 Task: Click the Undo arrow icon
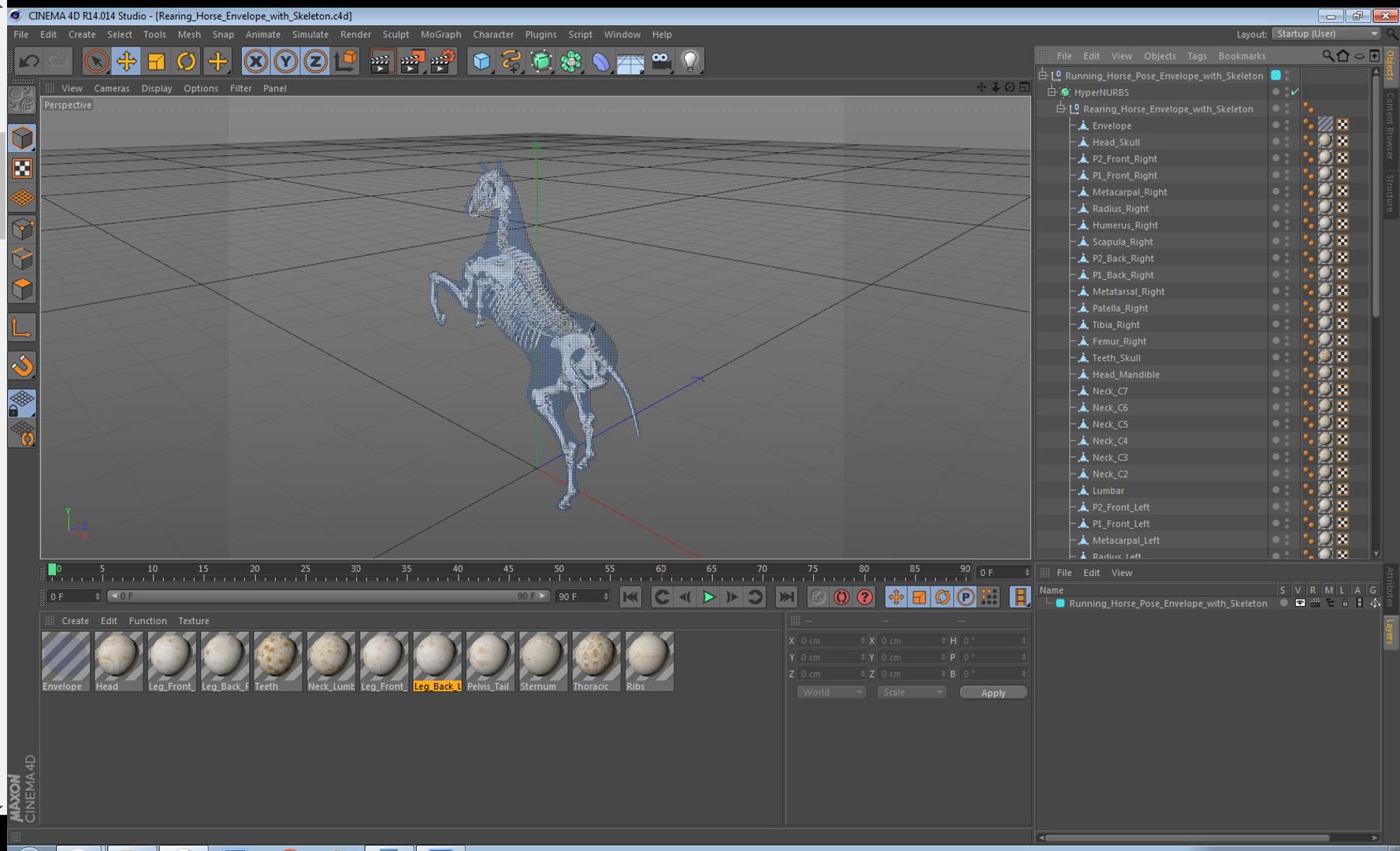(29, 61)
